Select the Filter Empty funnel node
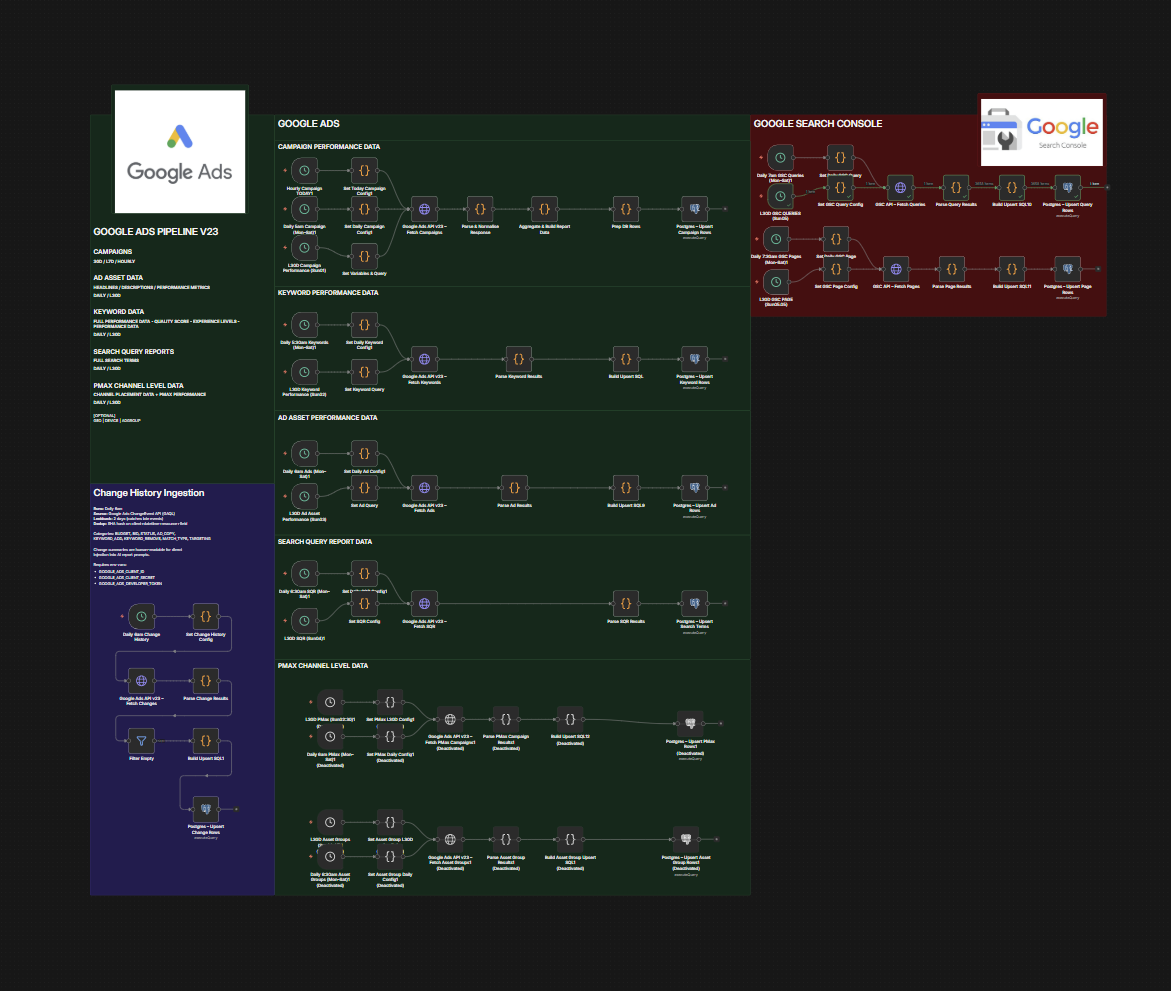Image resolution: width=1171 pixels, height=991 pixels. click(141, 740)
